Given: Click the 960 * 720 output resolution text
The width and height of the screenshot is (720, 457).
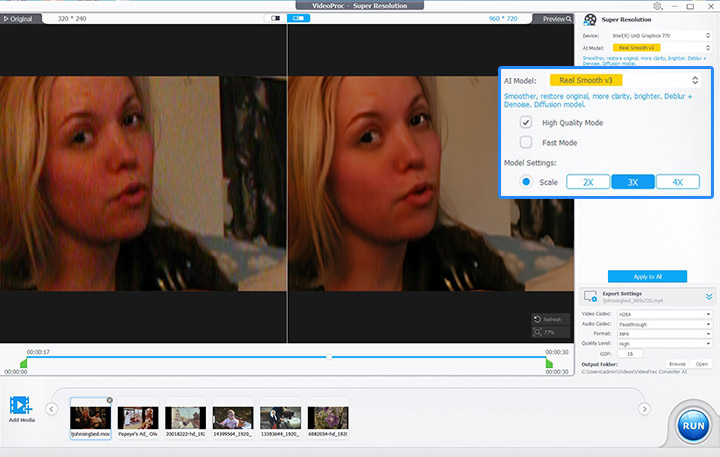Looking at the screenshot, I should [503, 19].
